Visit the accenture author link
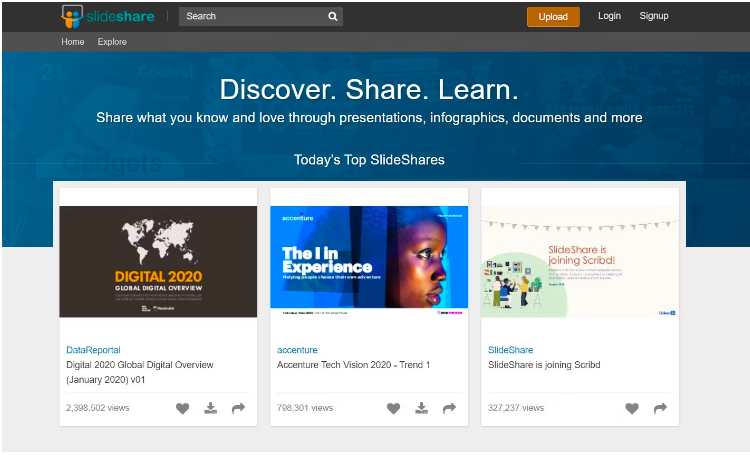This screenshot has width=750, height=455. click(x=297, y=350)
